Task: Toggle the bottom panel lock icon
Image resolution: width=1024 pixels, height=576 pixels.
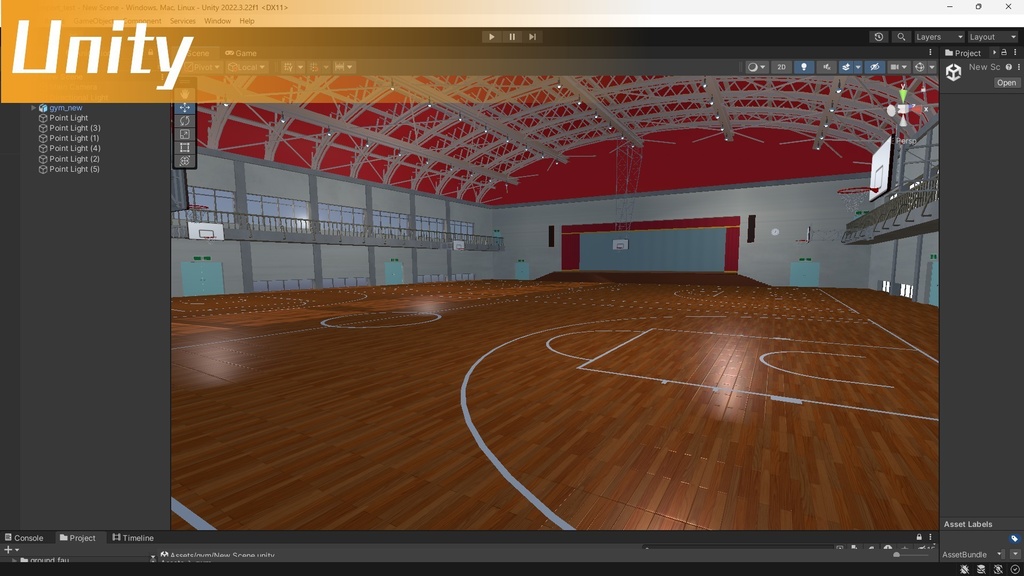Action: [919, 537]
